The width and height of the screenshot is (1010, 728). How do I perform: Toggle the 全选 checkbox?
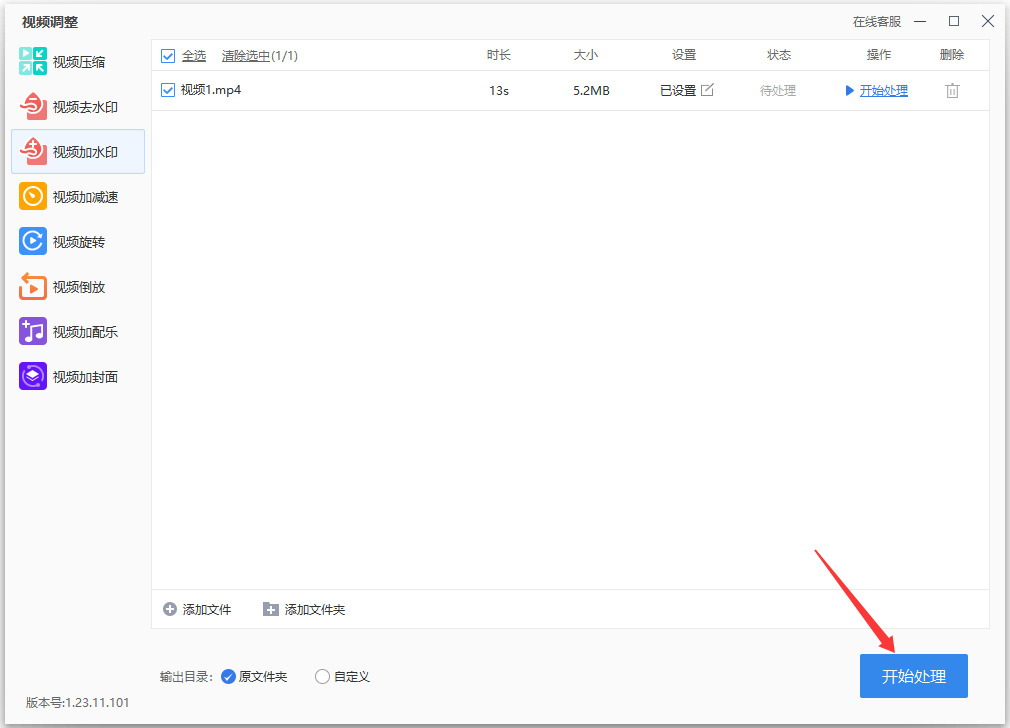tap(168, 56)
